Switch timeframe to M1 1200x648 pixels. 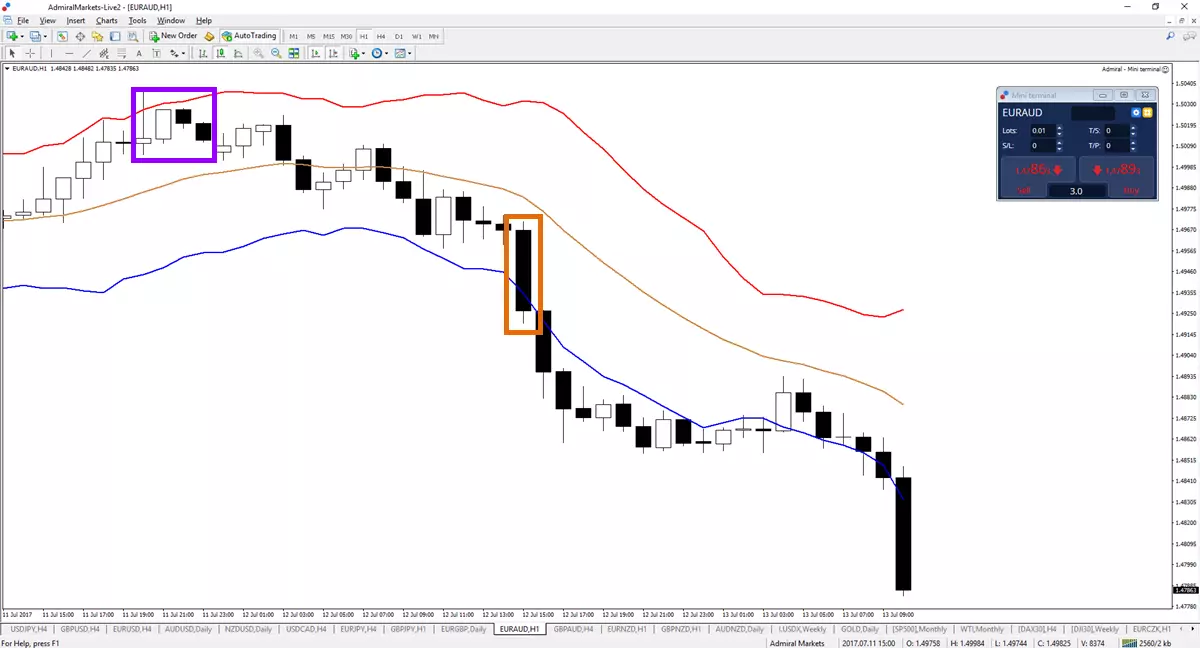(x=293, y=36)
